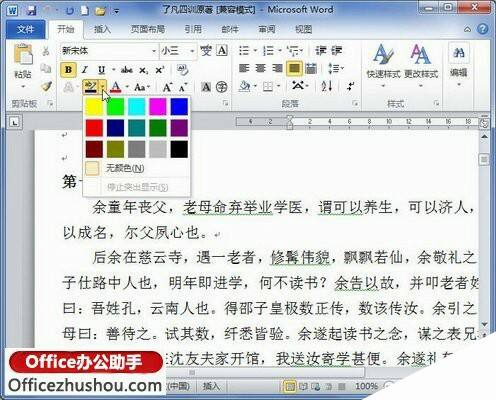Open the Change Case Aa dropdown
Viewport: 496px width, 400px height.
142,88
